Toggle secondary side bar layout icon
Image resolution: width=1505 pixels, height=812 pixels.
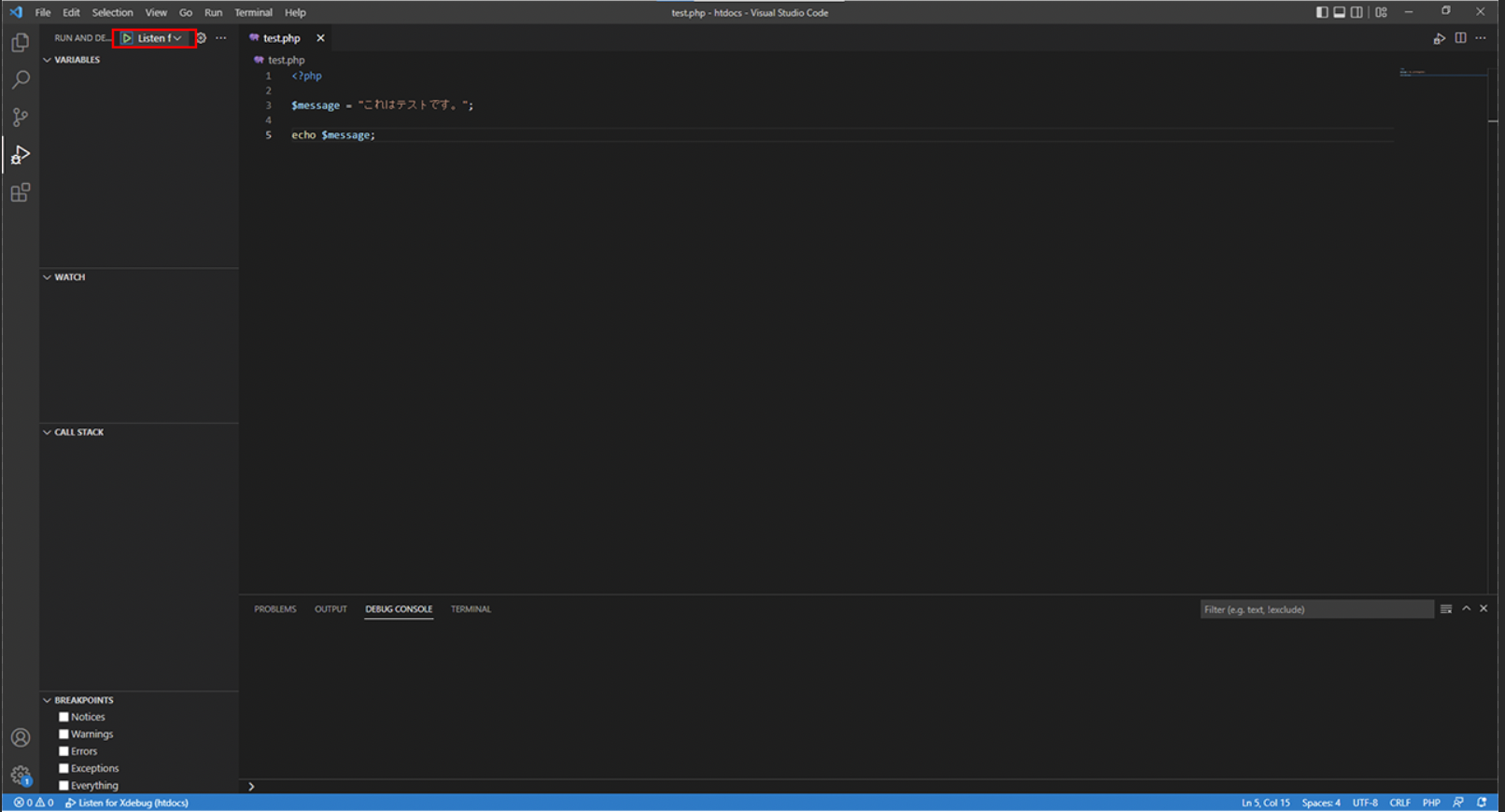click(x=1357, y=12)
